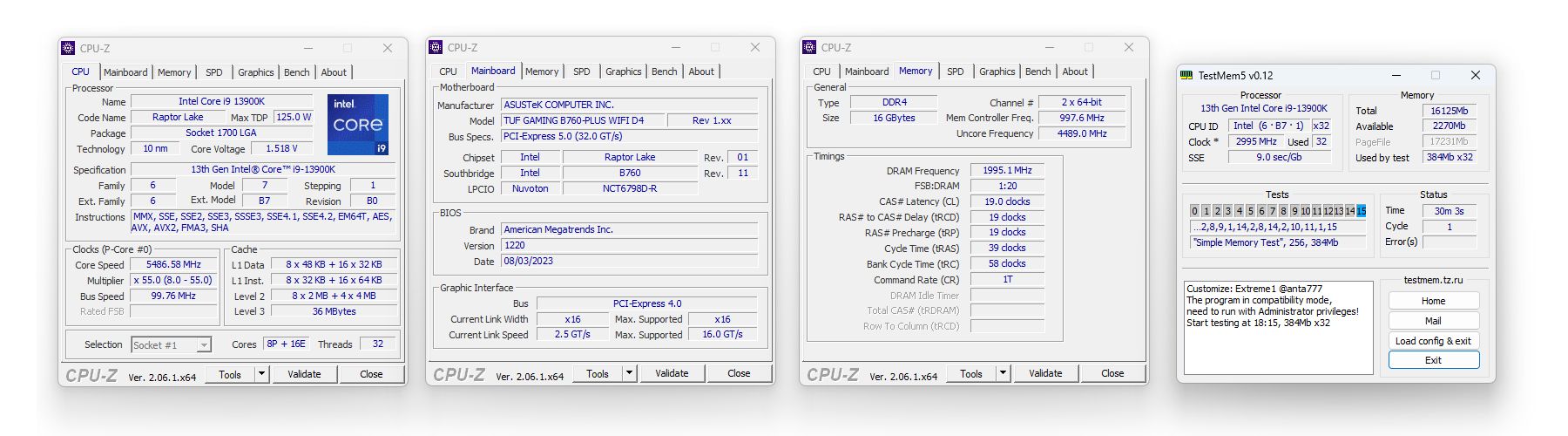1568x436 pixels.
Task: Click Close button in Mainboard window
Action: point(739,373)
